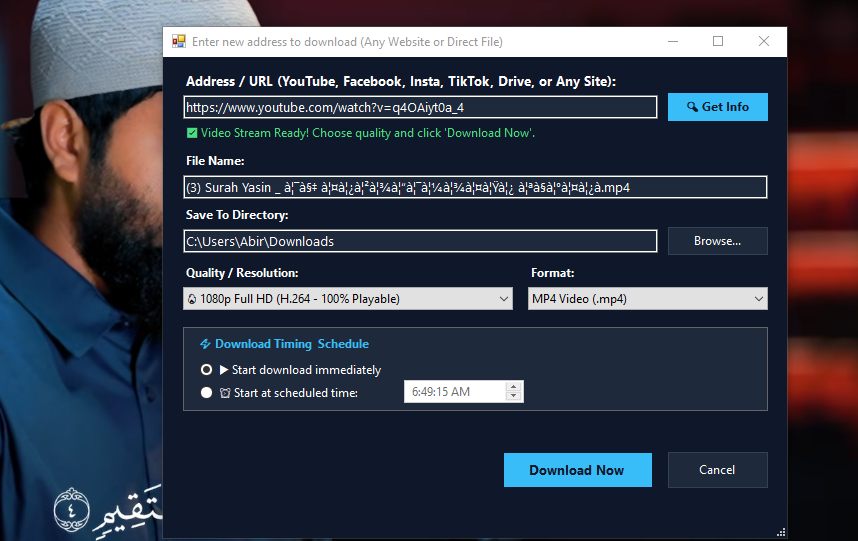Viewport: 858px width, 541px height.
Task: Click the resize grip at the dialog corner
Action: (x=781, y=532)
